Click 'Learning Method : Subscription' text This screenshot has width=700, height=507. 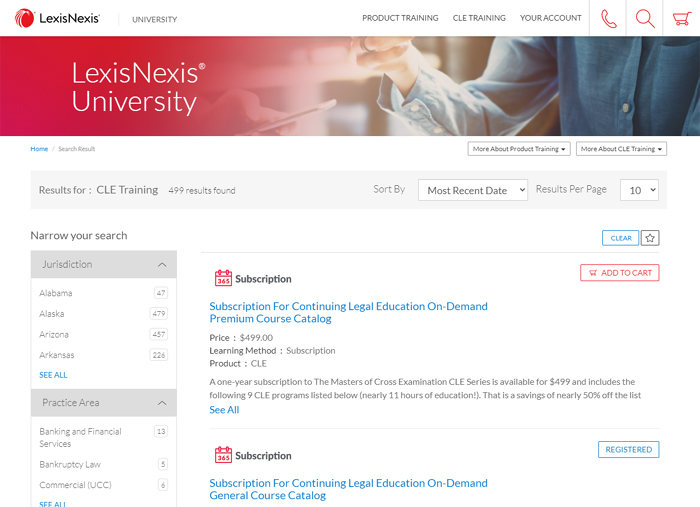click(272, 351)
